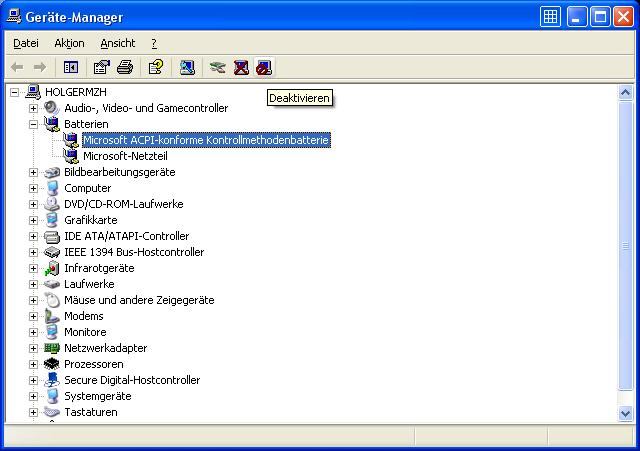Viewport: 640px width, 451px height.
Task: Click the scrollbar up arrow
Action: click(625, 92)
